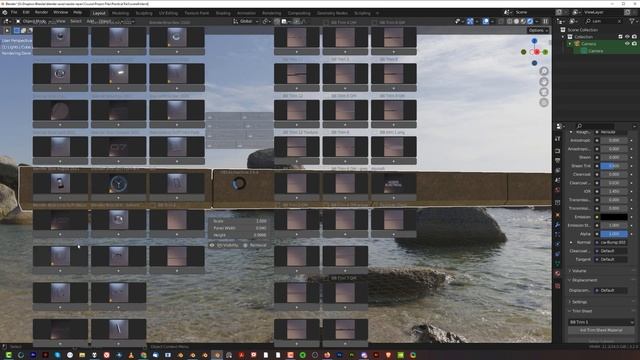
Task: Clear the outliner search text
Action: [x=619, y=21]
